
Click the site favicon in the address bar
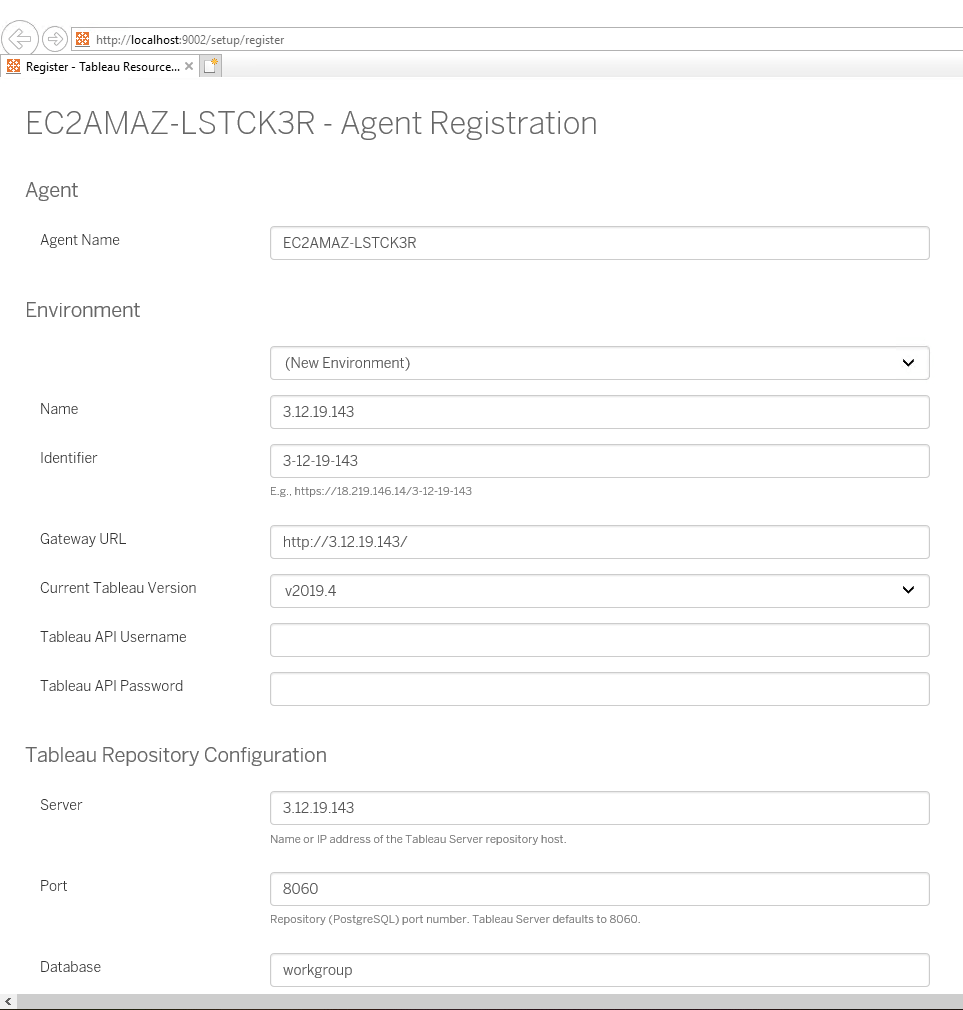83,40
